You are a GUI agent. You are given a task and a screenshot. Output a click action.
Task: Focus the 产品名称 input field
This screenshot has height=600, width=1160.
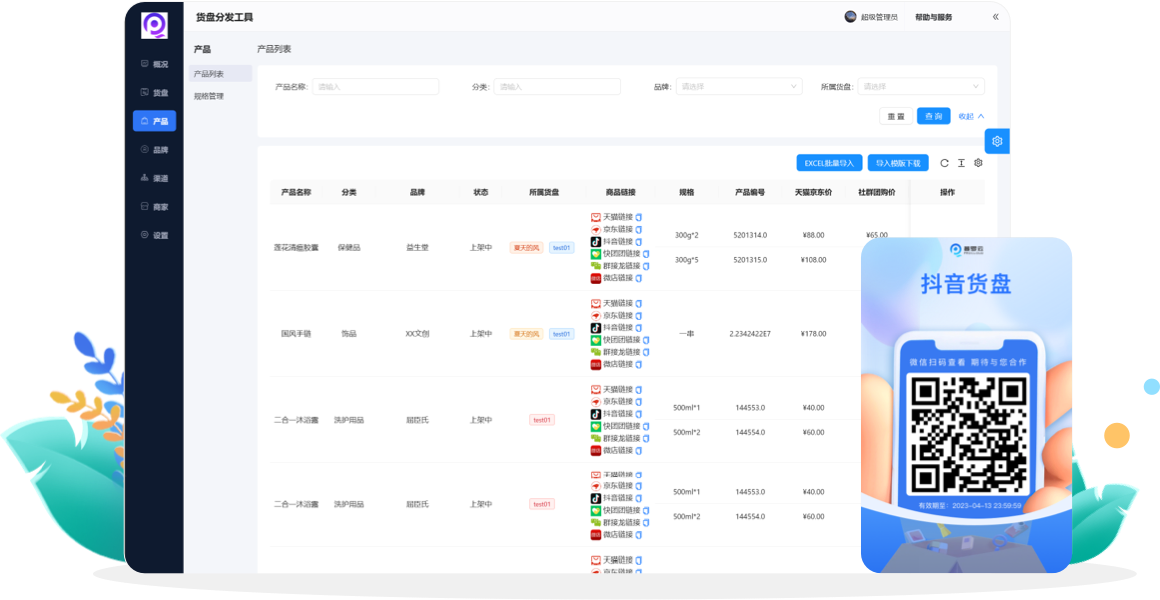[x=376, y=87]
